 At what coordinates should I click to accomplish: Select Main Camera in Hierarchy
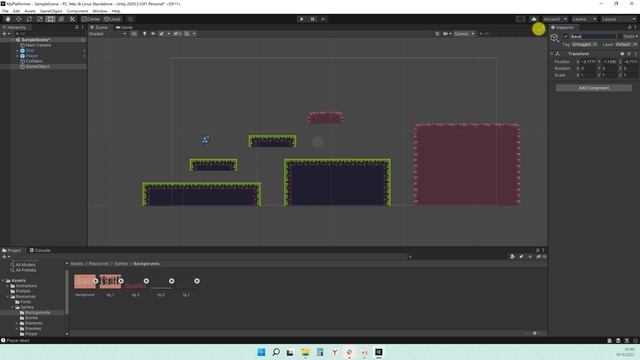[x=38, y=45]
